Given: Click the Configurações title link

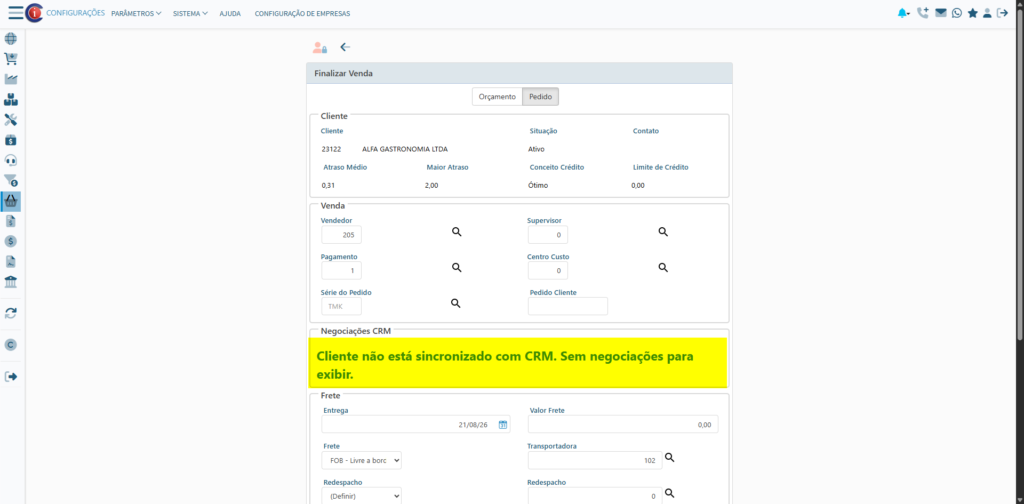Looking at the screenshot, I should [x=76, y=13].
